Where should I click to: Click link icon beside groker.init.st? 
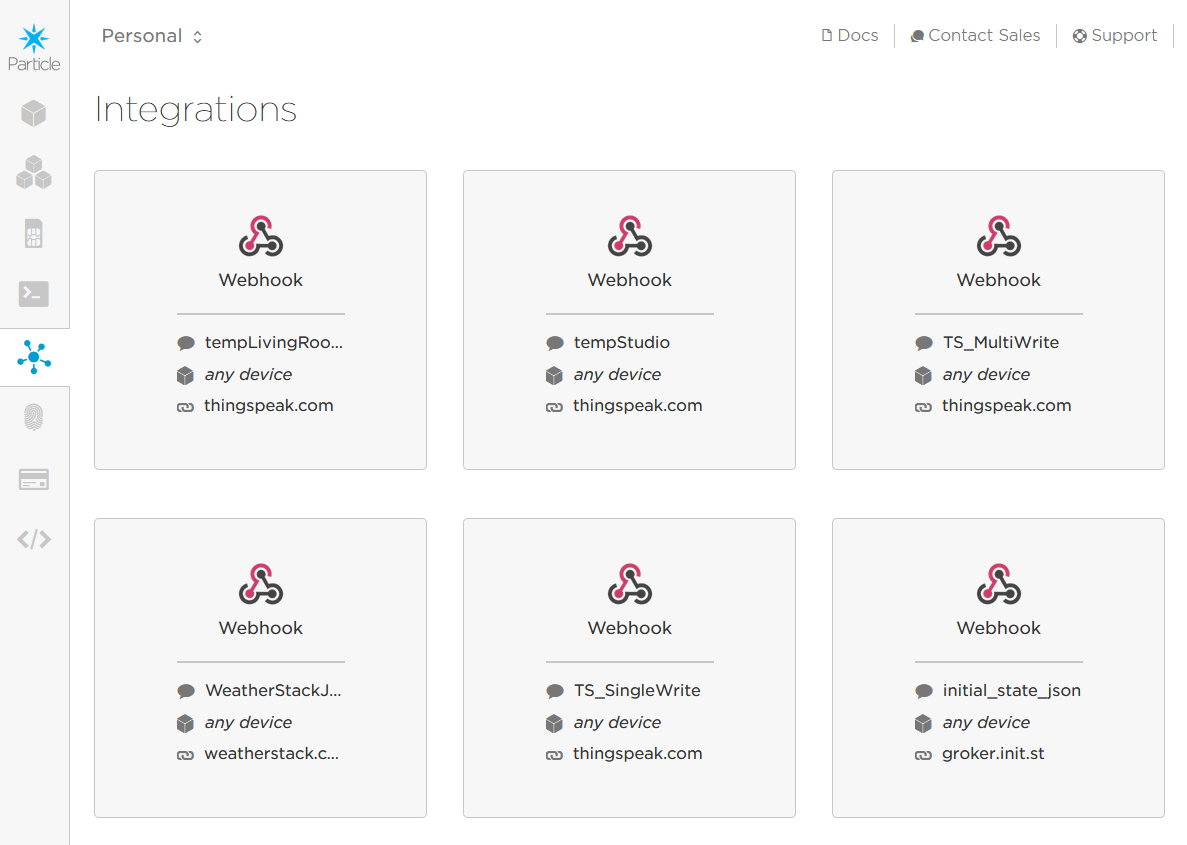[x=924, y=755]
